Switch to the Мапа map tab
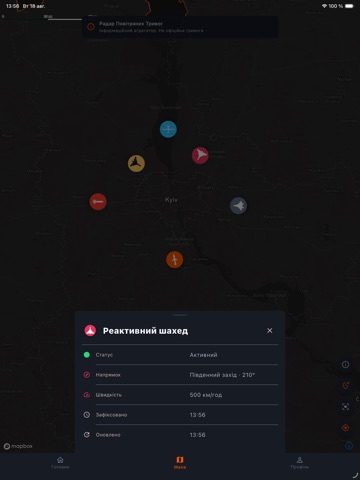This screenshot has height=480, width=360. pyautogui.click(x=180, y=463)
